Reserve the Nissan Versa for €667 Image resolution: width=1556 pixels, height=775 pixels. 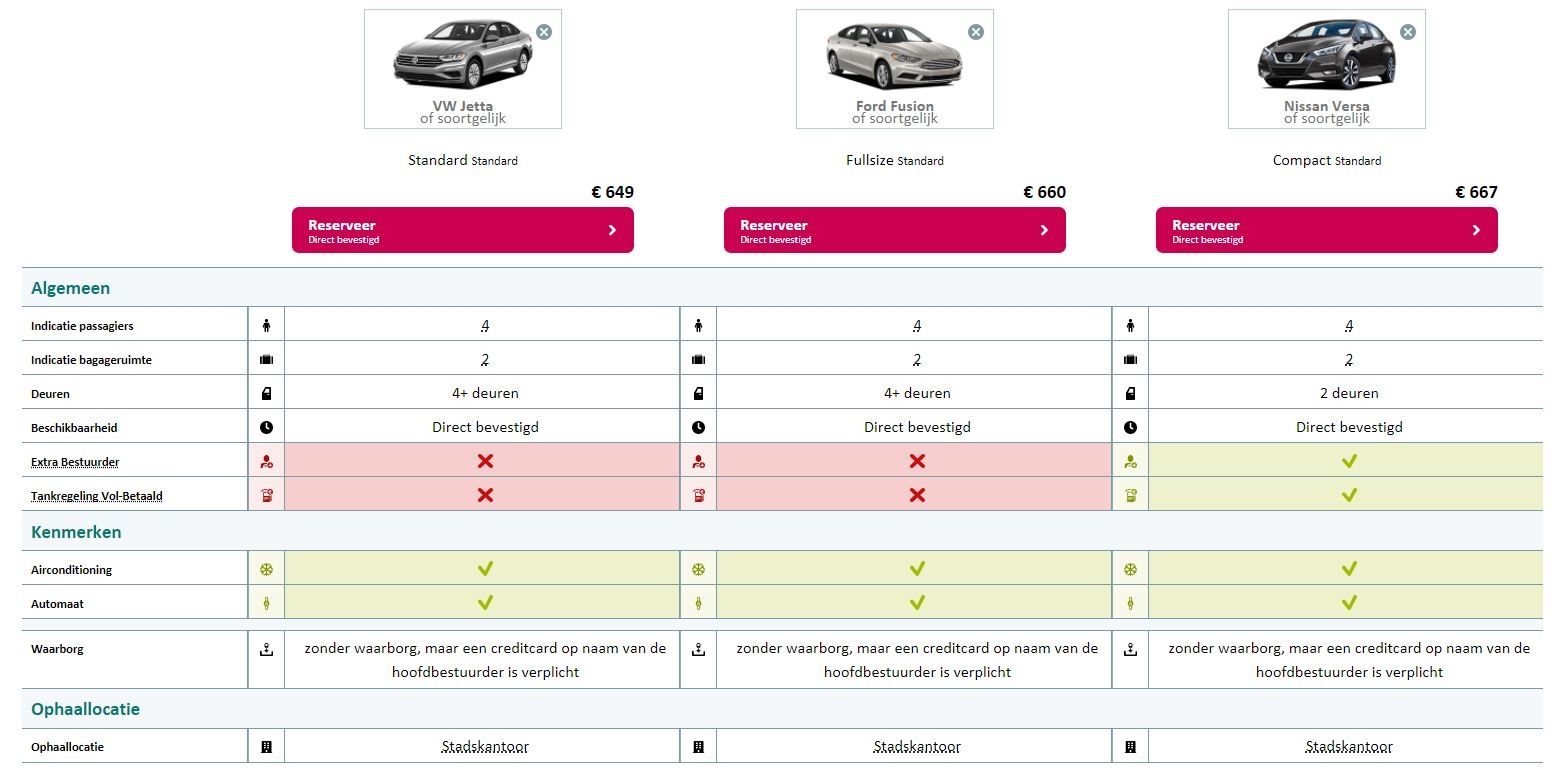point(1327,230)
